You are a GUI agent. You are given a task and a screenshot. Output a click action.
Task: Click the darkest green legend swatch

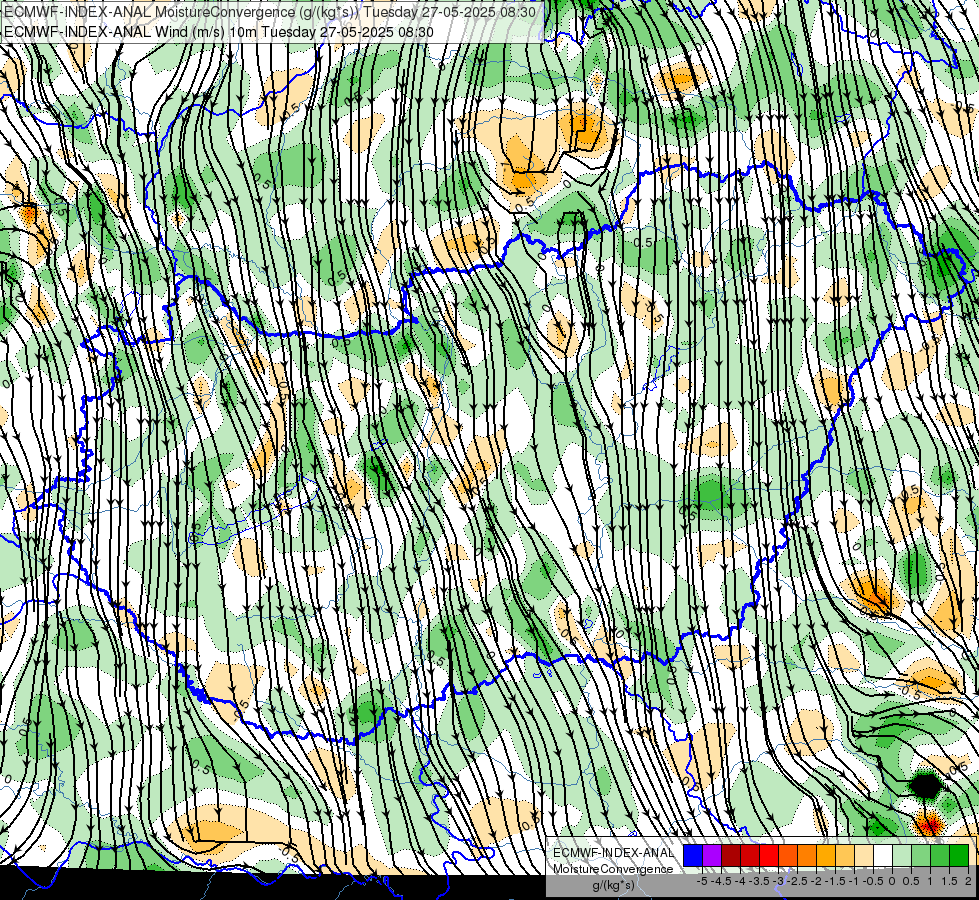point(959,856)
